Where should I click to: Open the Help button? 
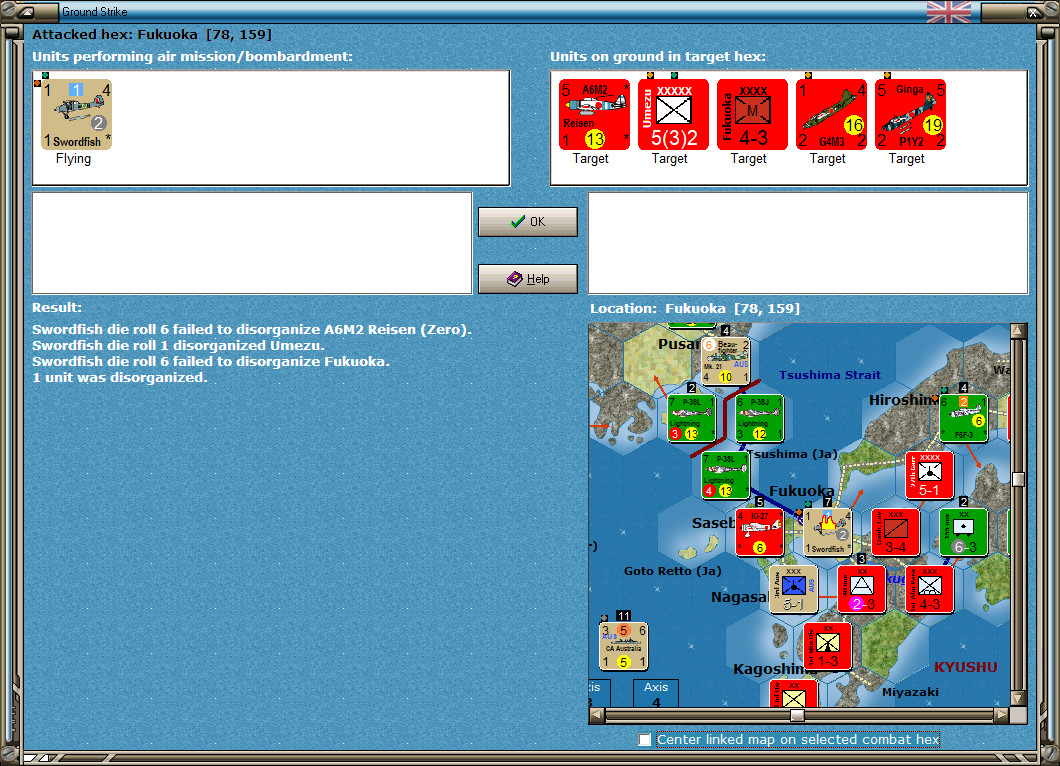point(528,279)
